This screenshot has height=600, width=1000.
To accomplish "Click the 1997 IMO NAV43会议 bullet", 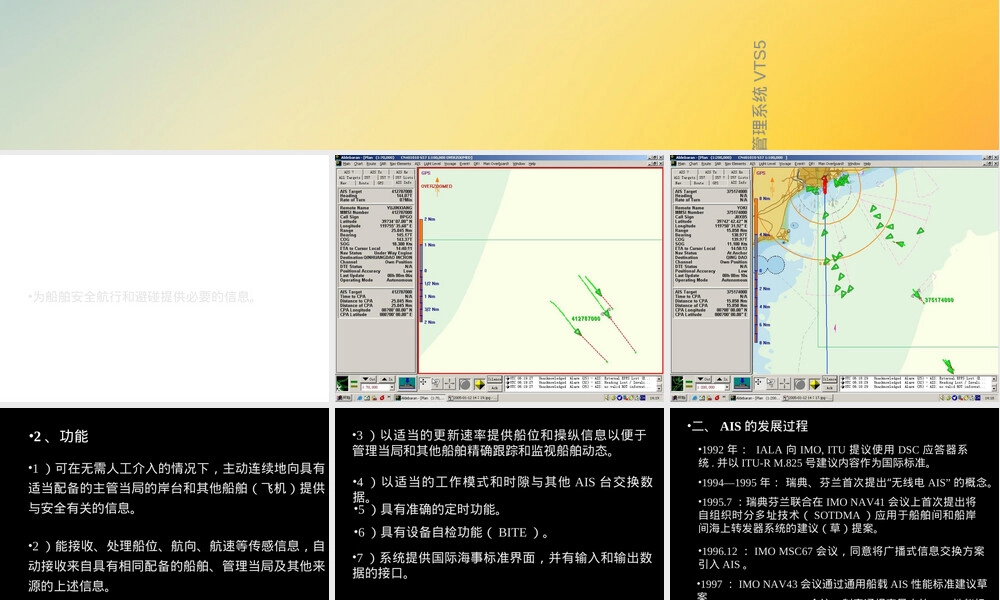I will click(842, 589).
